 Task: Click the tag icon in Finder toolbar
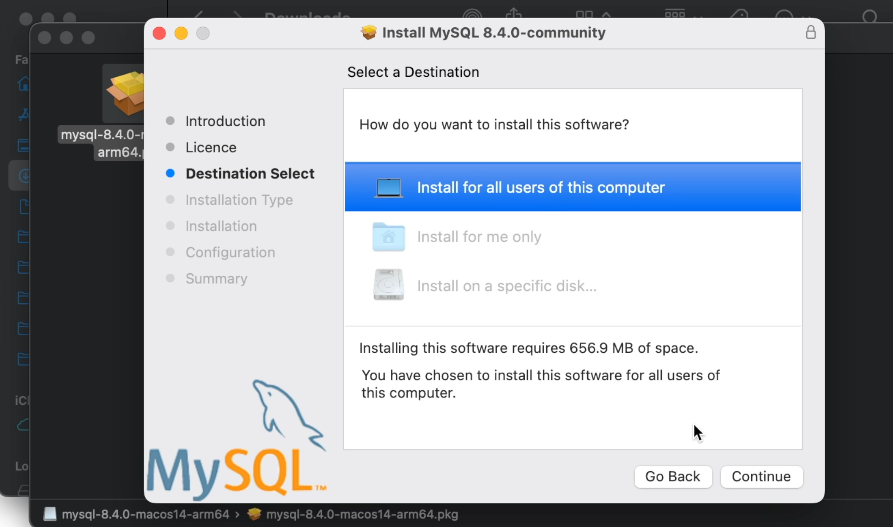pyautogui.click(x=739, y=16)
